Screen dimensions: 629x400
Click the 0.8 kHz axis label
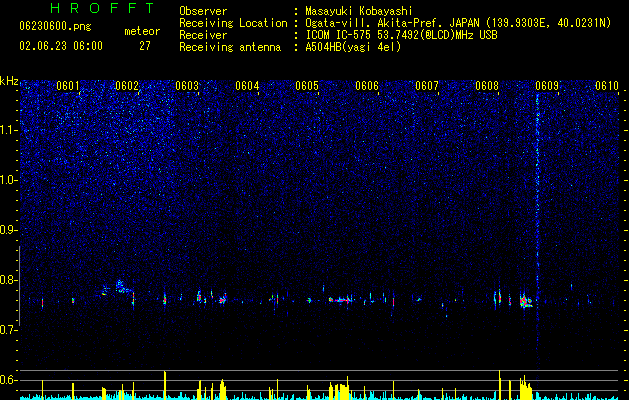pos(9,280)
